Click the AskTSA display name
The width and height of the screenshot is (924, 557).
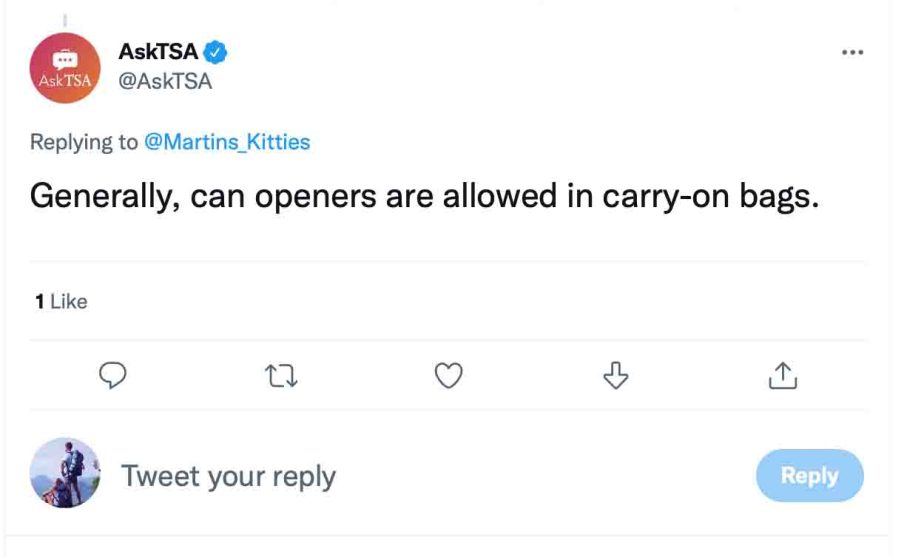pyautogui.click(x=158, y=52)
